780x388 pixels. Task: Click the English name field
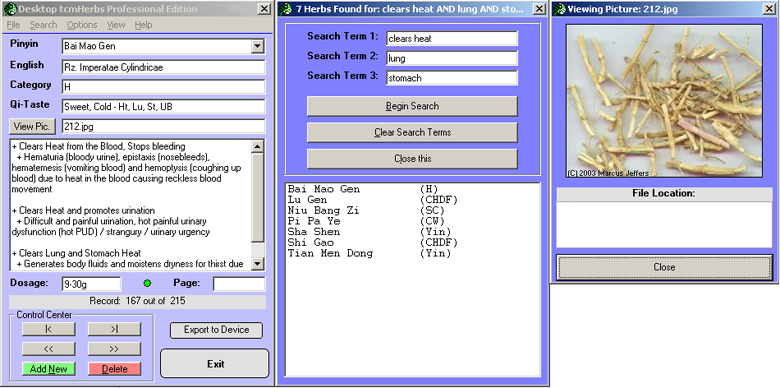pos(164,67)
